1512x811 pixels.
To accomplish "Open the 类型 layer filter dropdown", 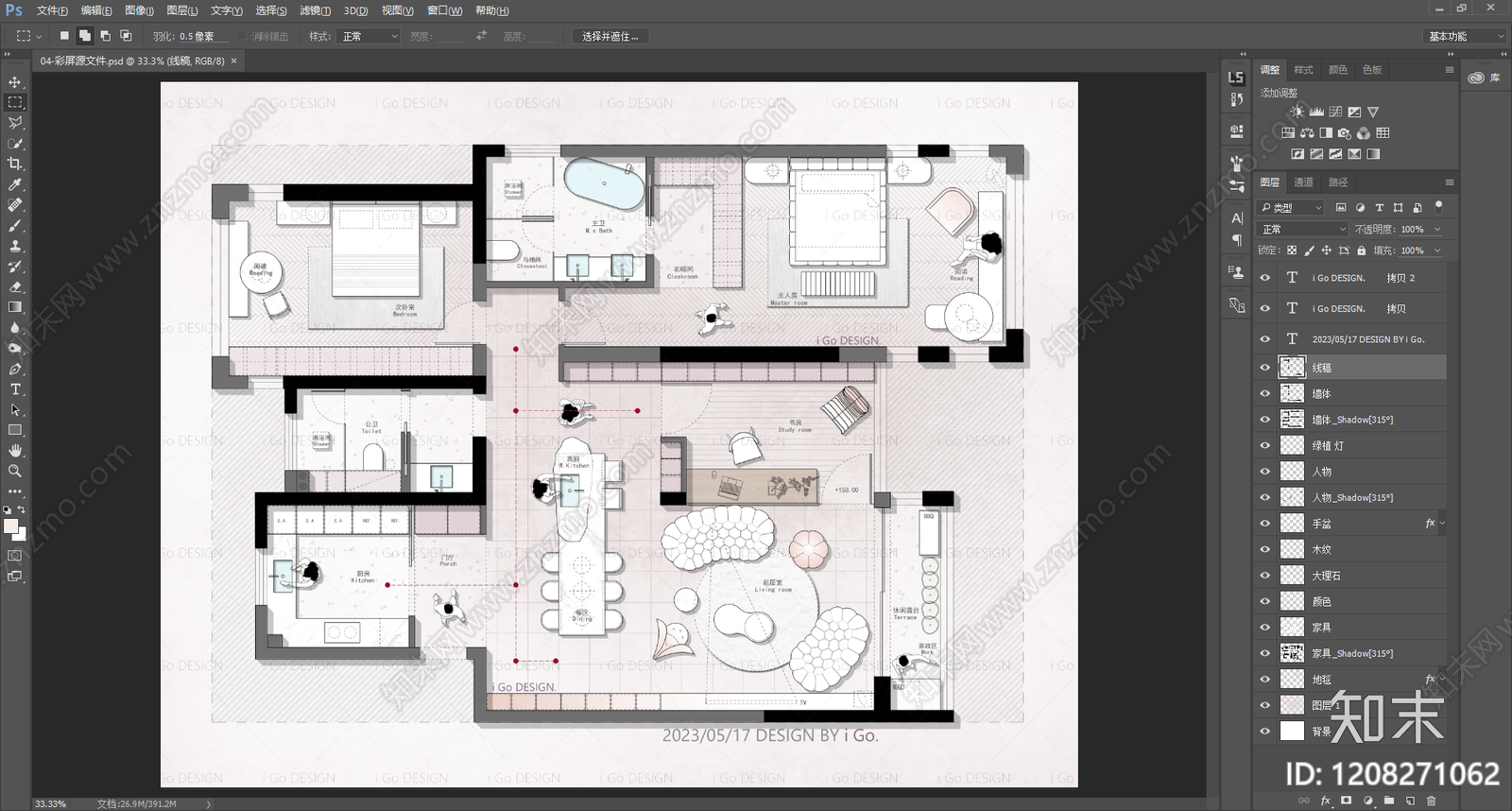I will point(1292,207).
